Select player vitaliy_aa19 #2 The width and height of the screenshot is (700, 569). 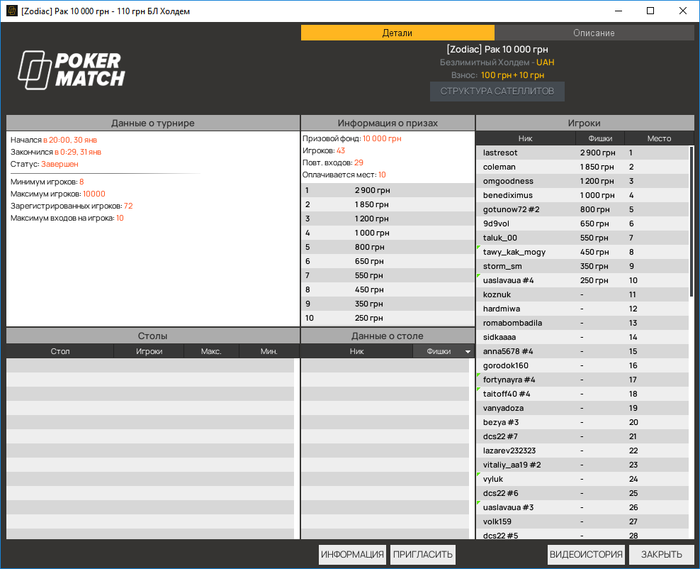click(582, 465)
